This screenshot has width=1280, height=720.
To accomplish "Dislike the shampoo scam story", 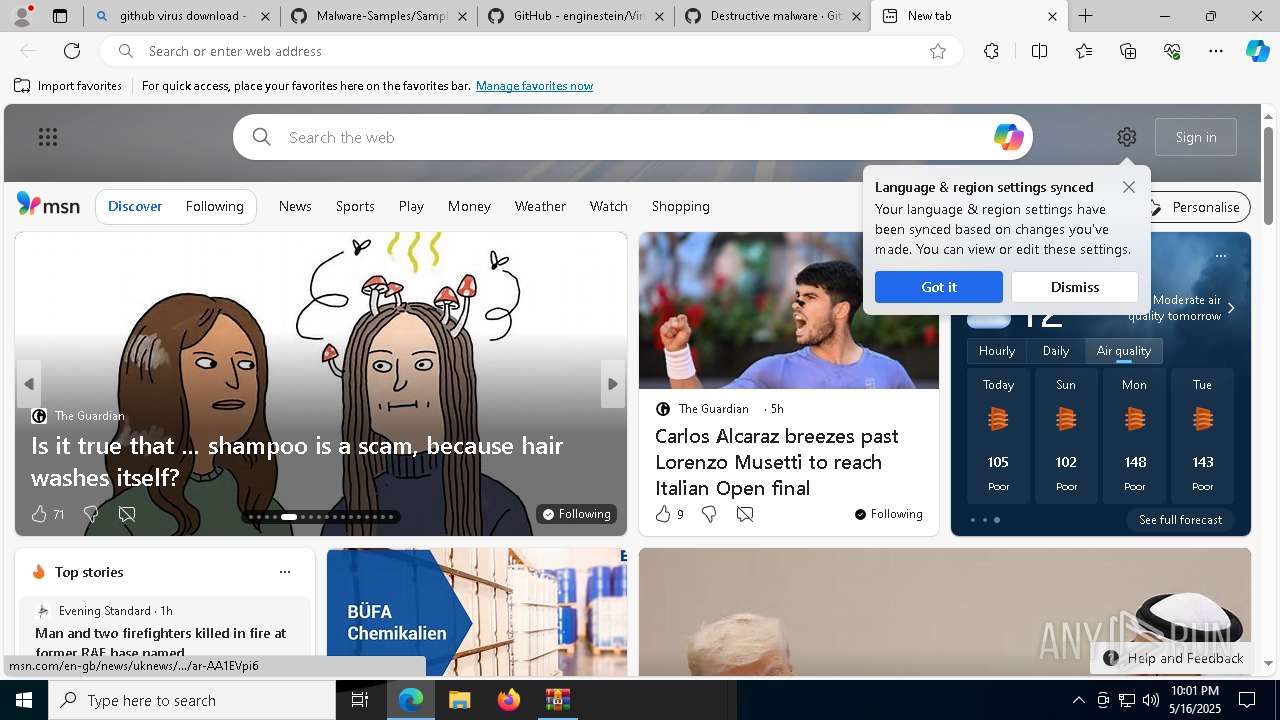I will coord(91,514).
